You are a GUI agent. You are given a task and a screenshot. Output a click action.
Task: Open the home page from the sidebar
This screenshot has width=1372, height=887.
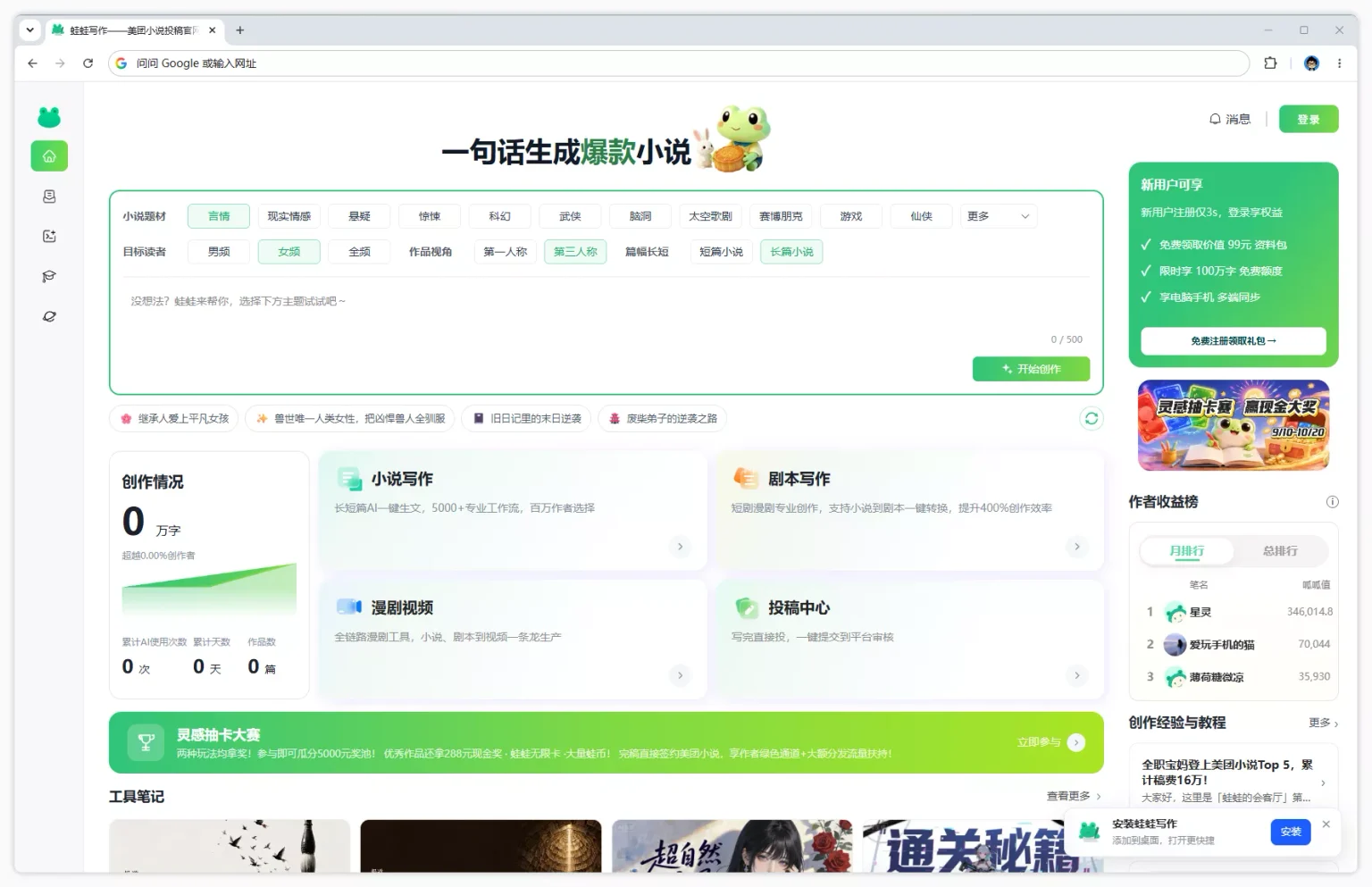point(49,156)
